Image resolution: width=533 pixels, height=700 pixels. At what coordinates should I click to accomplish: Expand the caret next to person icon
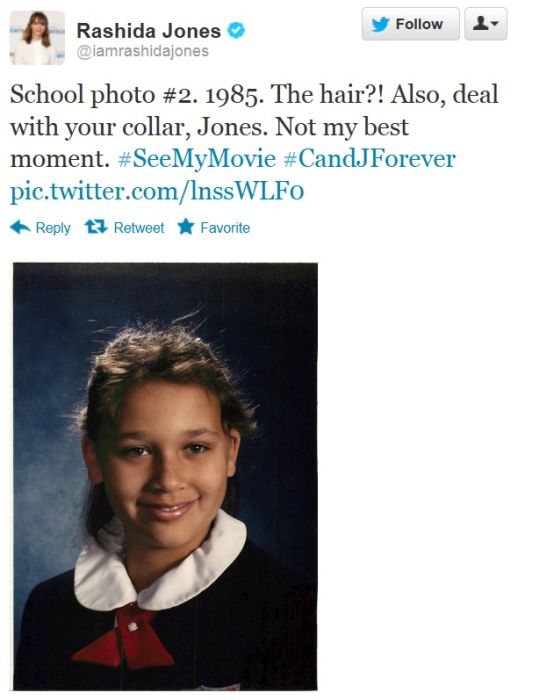[495, 23]
